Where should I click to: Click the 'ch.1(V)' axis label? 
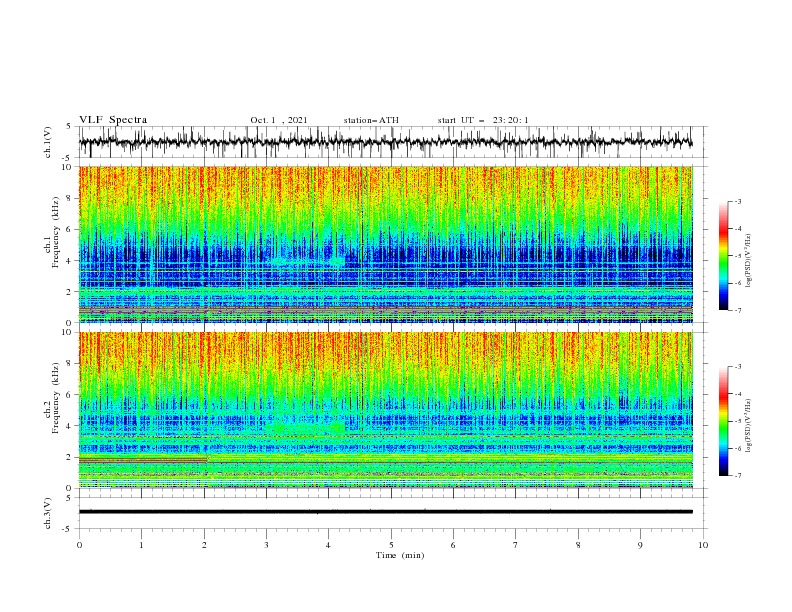pos(47,142)
